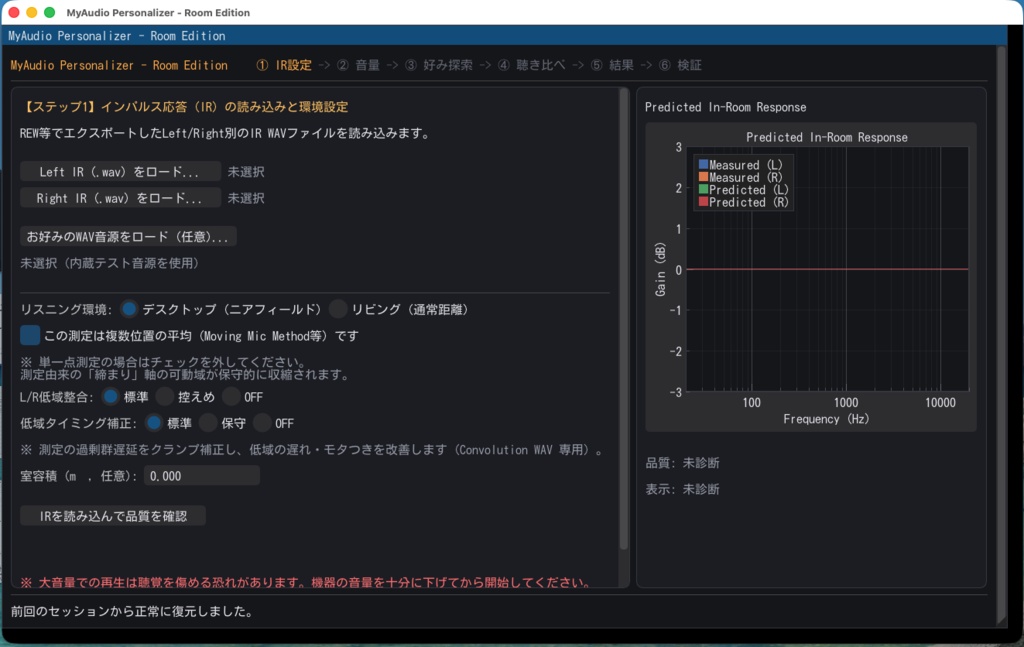Click the green Predicted (L) legend swatch
The height and width of the screenshot is (647, 1024).
(x=703, y=189)
